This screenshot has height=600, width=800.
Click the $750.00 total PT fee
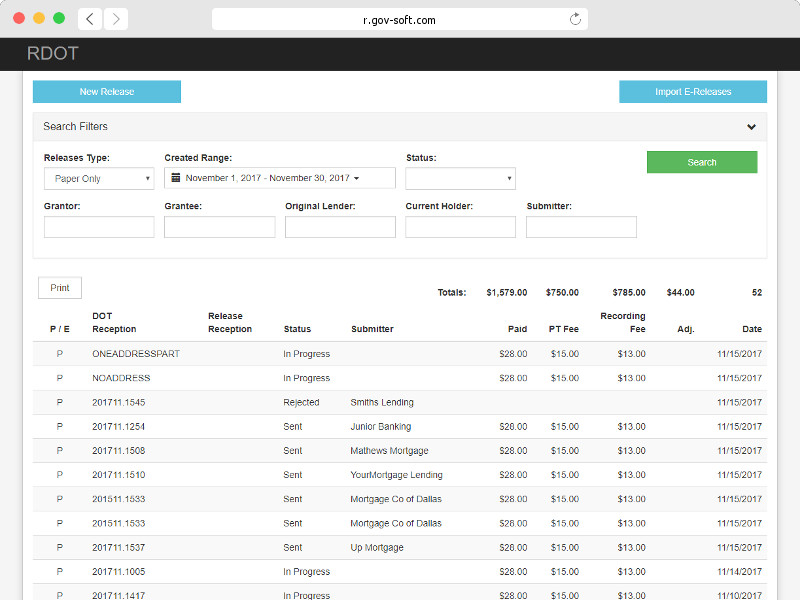pyautogui.click(x=562, y=292)
